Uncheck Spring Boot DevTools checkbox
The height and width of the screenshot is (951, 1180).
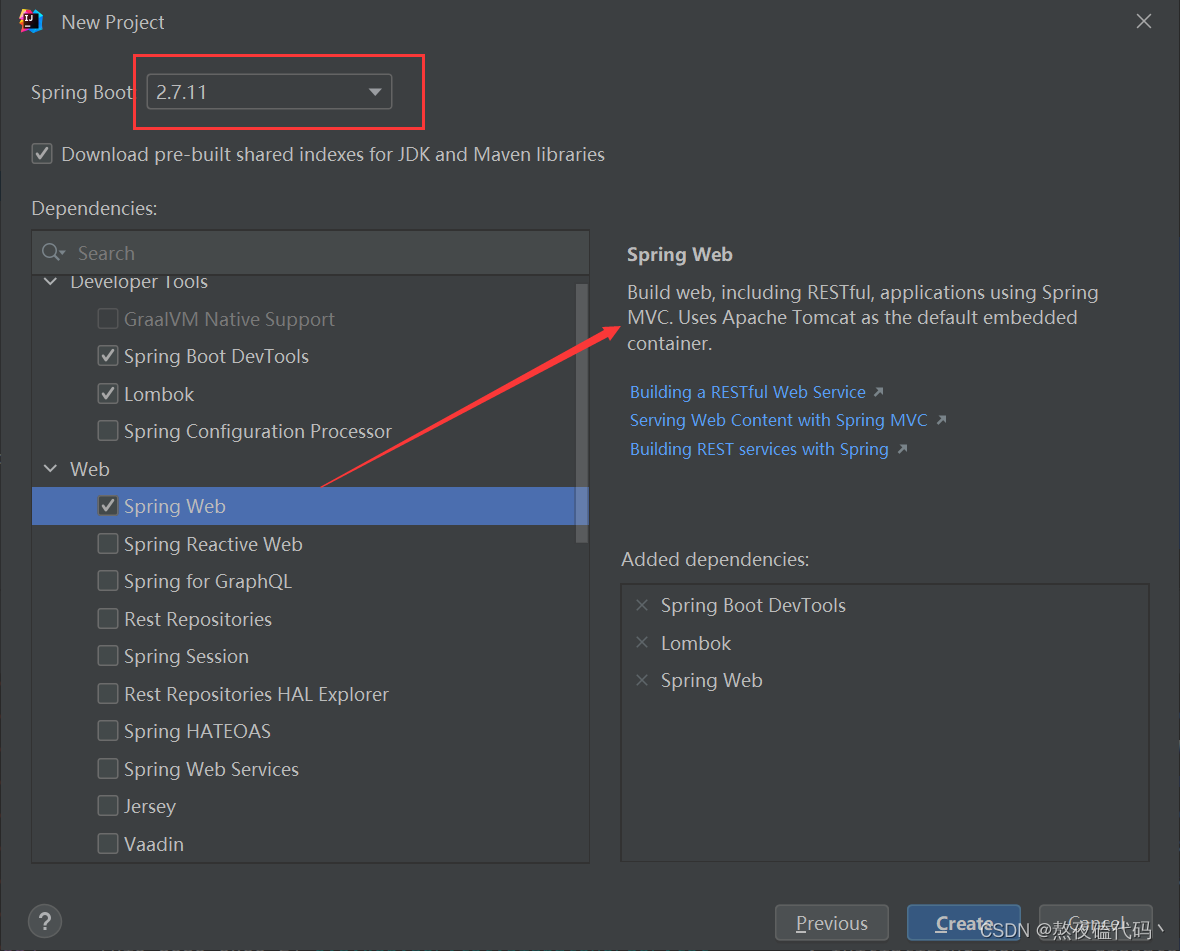[108, 355]
